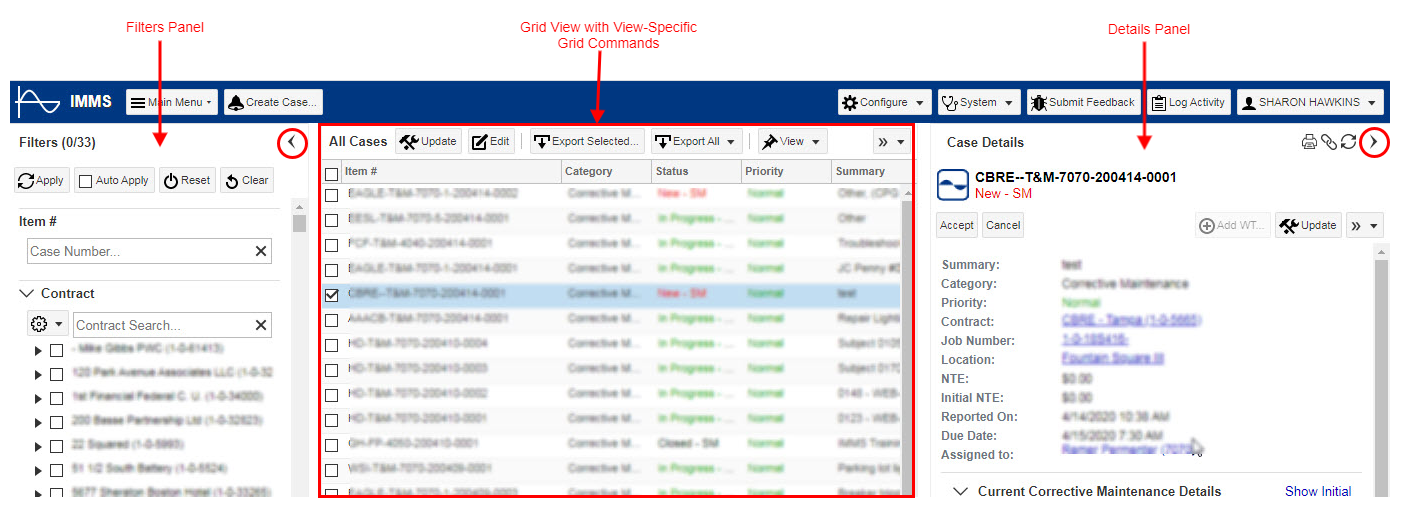Open the grid toolbar overflow (») menu
The width and height of the screenshot is (1410, 517).
point(891,142)
